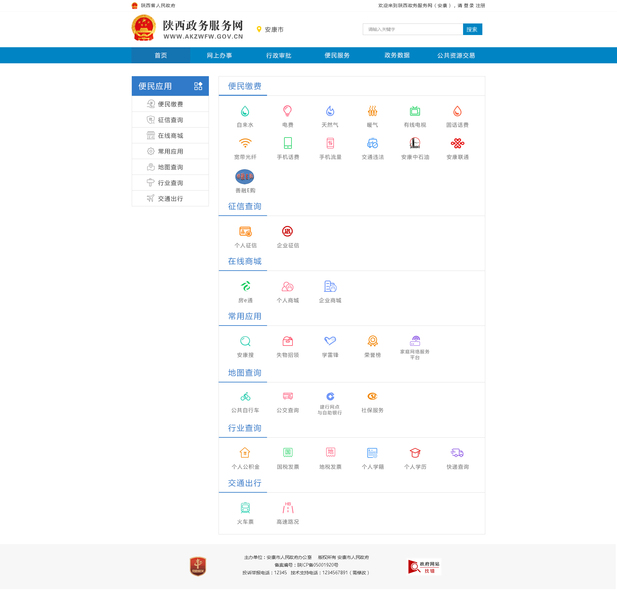The image size is (617, 600).
Task: Click the blue 搜索 search button
Action: [x=472, y=29]
